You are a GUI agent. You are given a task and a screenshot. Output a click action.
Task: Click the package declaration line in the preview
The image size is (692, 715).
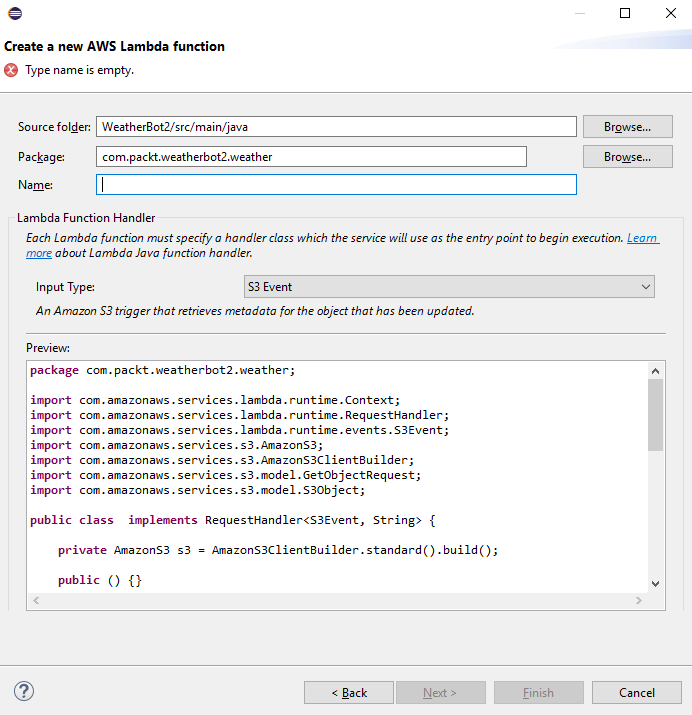coord(163,370)
